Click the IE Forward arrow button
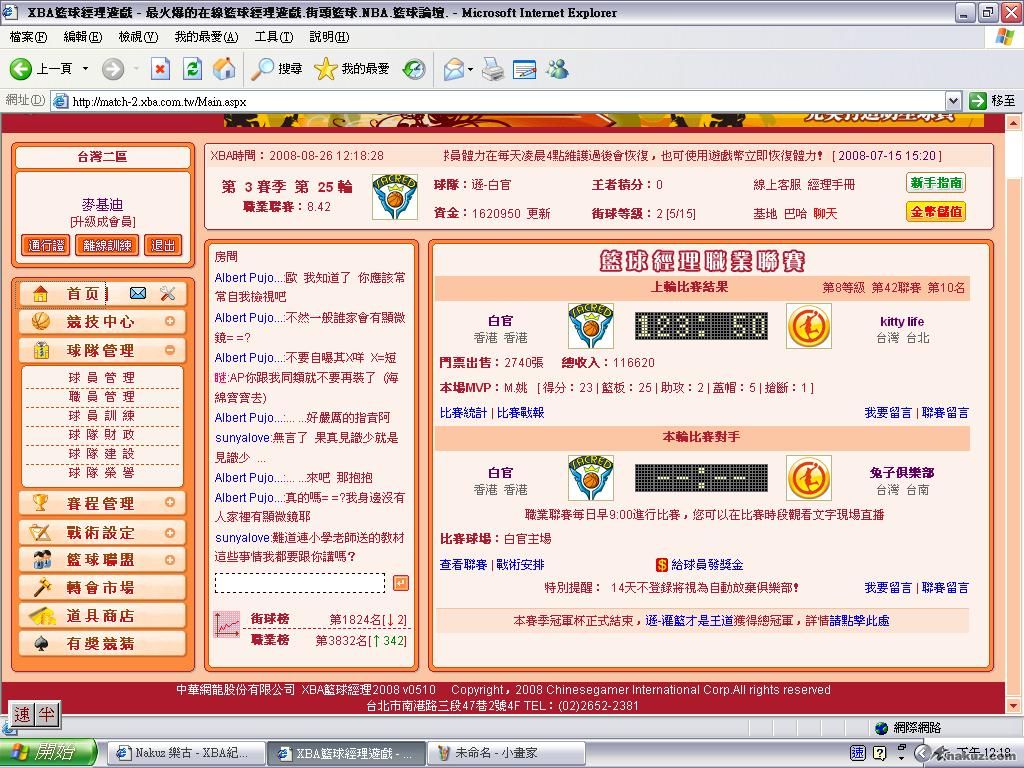This screenshot has width=1024, height=768. tap(113, 69)
